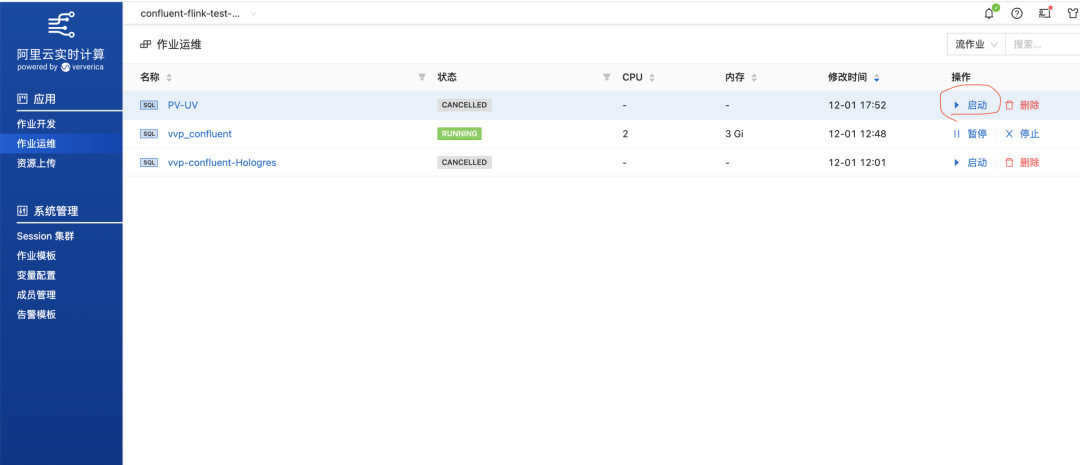Go to 作业开发 in the sidebar
The width and height of the screenshot is (1080, 465).
[x=37, y=124]
